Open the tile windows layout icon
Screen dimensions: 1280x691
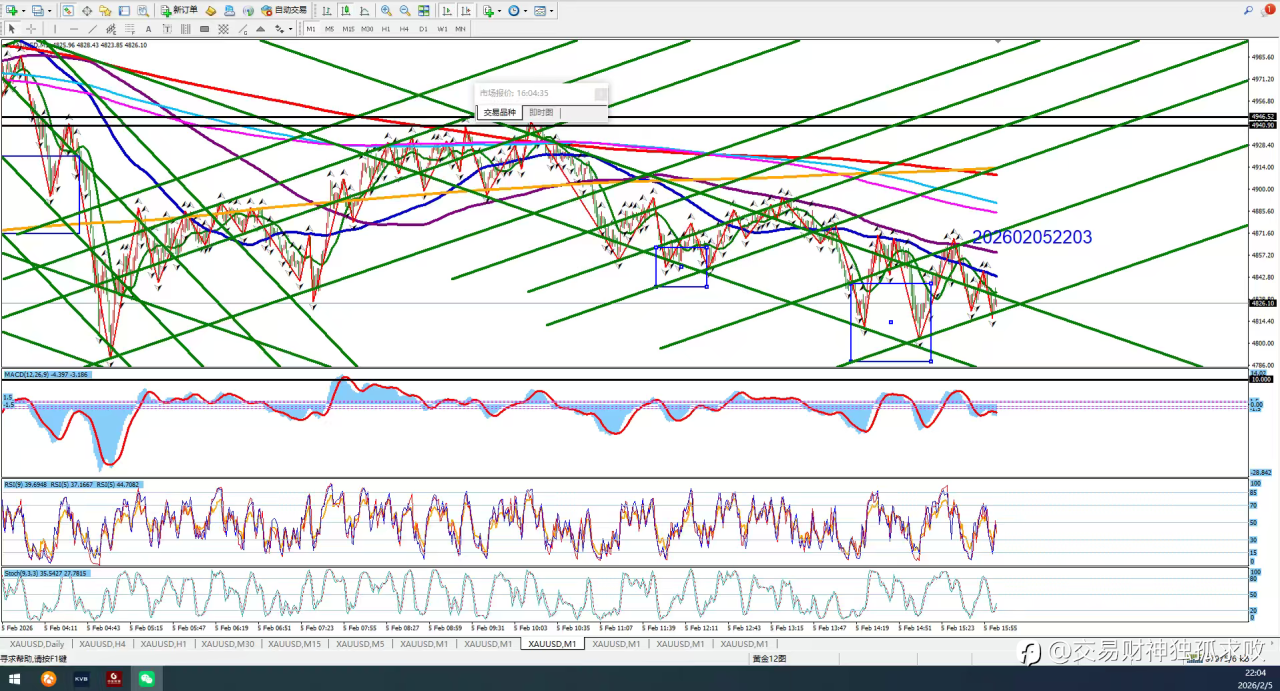click(x=424, y=10)
